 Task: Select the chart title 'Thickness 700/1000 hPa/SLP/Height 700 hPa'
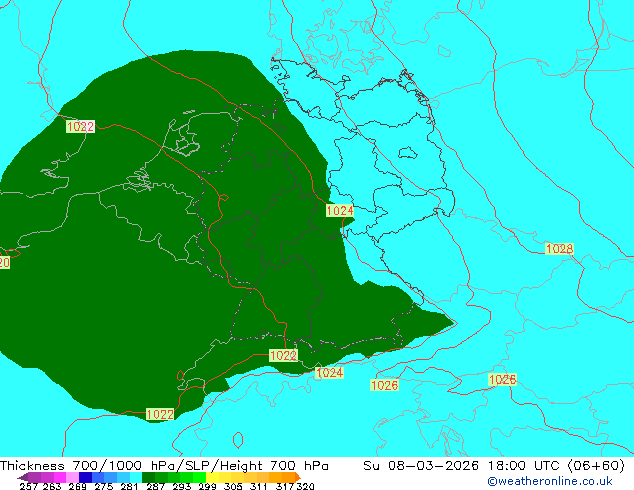(164, 465)
